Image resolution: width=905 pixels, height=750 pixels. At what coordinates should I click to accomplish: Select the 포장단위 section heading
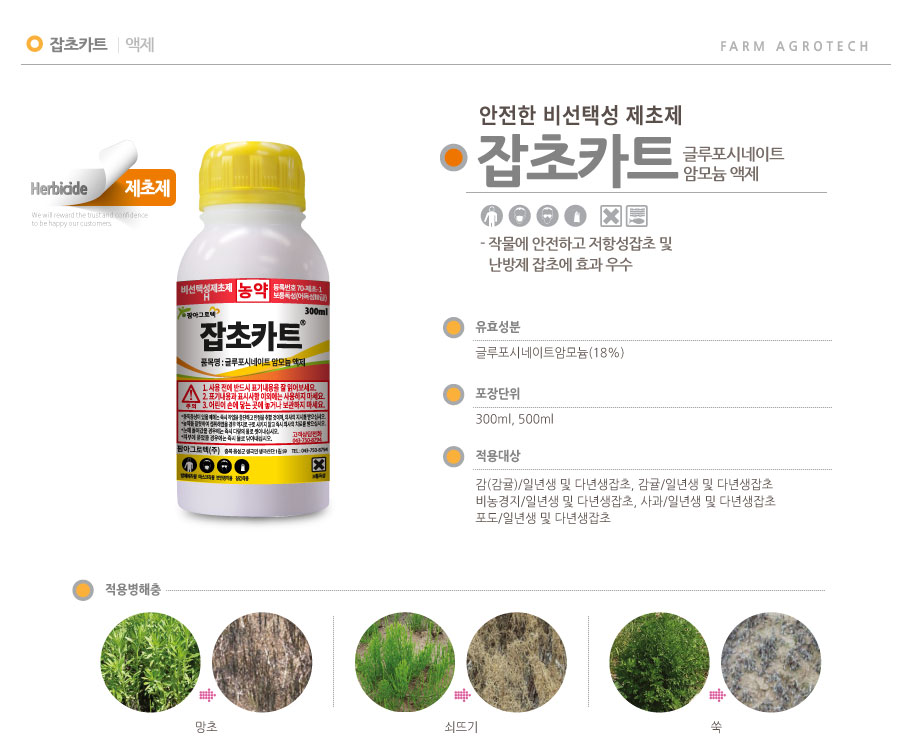tap(498, 394)
